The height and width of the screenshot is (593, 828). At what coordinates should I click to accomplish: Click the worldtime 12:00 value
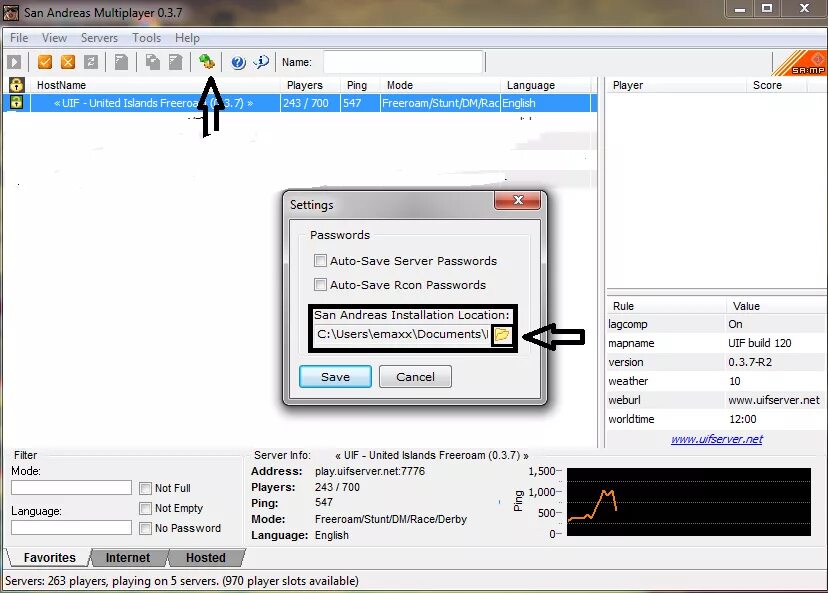pos(742,419)
